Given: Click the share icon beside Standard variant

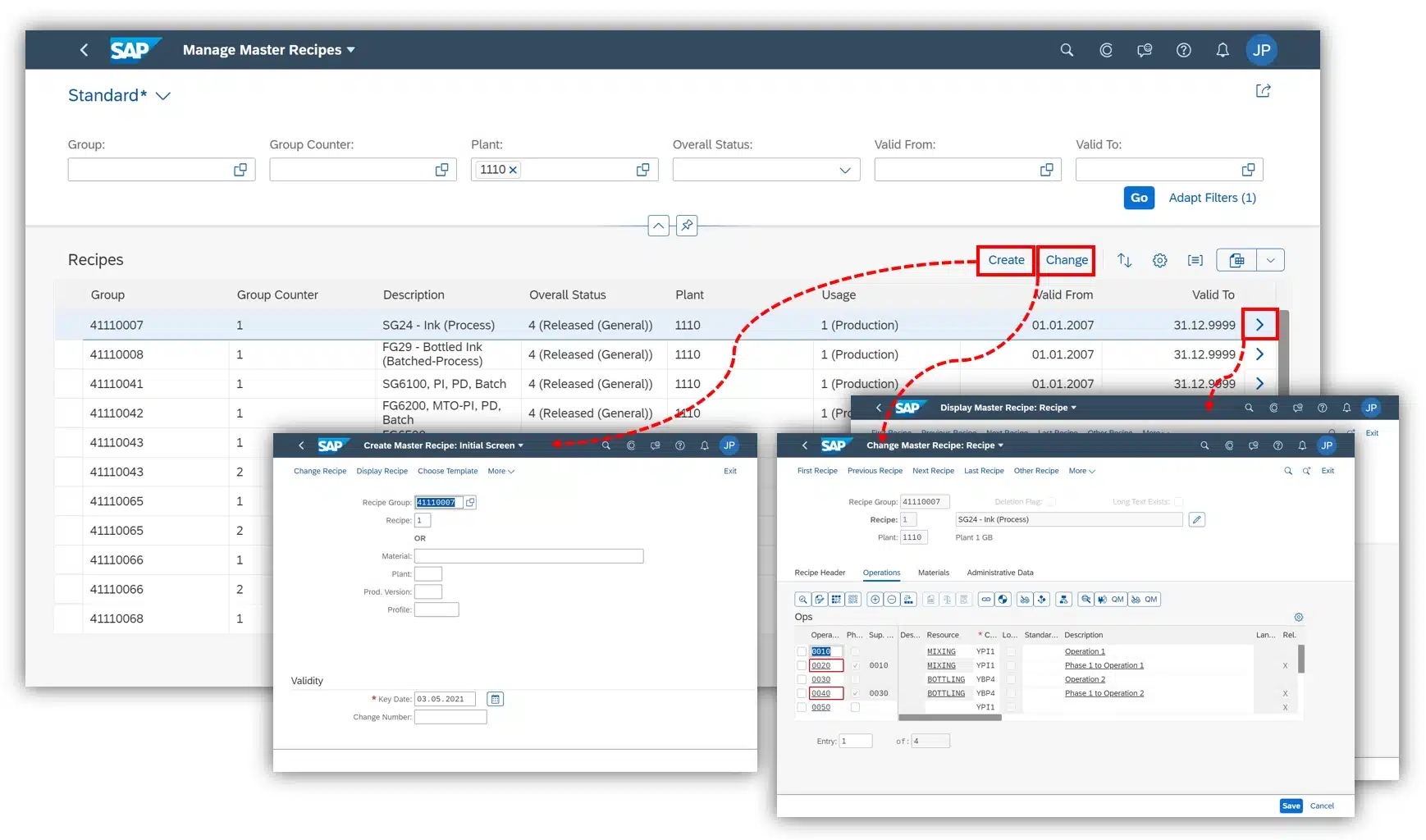Looking at the screenshot, I should click(x=1264, y=90).
